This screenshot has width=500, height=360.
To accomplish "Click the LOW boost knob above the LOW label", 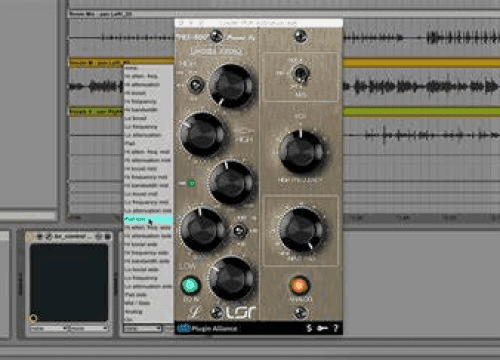I will tap(202, 230).
